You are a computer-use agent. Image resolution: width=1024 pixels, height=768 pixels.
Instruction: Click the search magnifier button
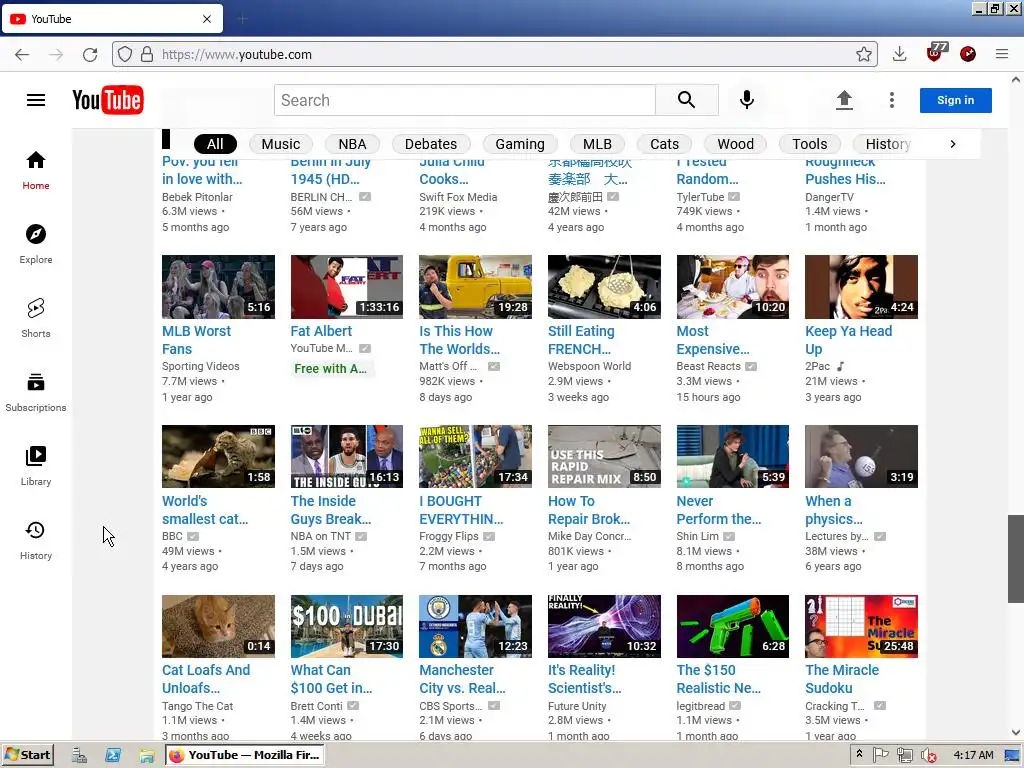point(686,100)
